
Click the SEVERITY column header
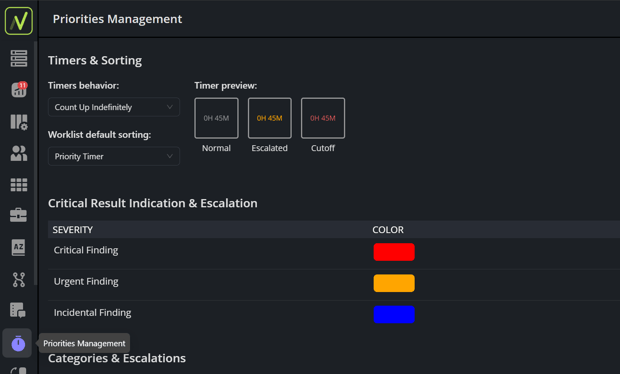tap(73, 230)
